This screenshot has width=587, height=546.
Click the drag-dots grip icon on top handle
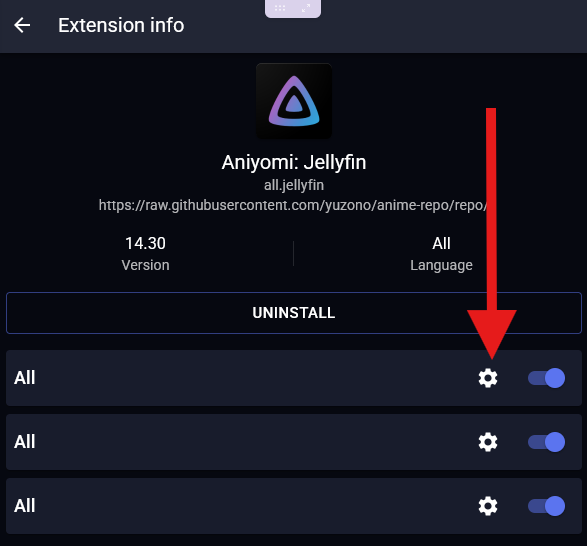(280, 8)
